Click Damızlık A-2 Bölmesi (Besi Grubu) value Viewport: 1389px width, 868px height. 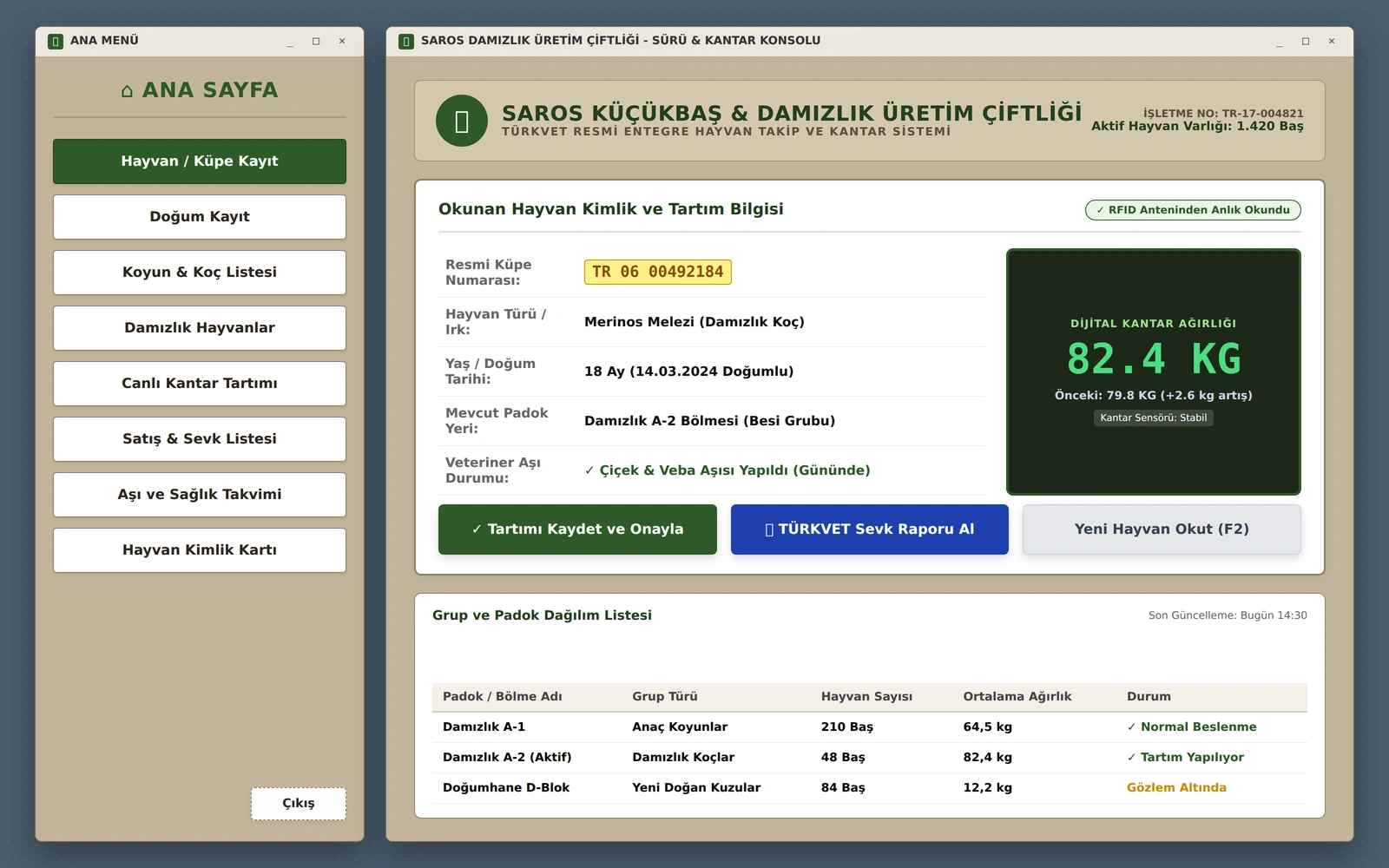(x=709, y=421)
